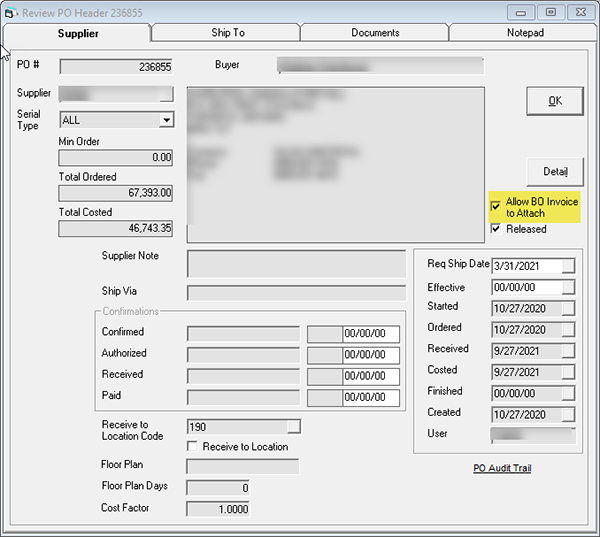The height and width of the screenshot is (537, 600).
Task: Click the Paid name field
Action: pyautogui.click(x=243, y=397)
